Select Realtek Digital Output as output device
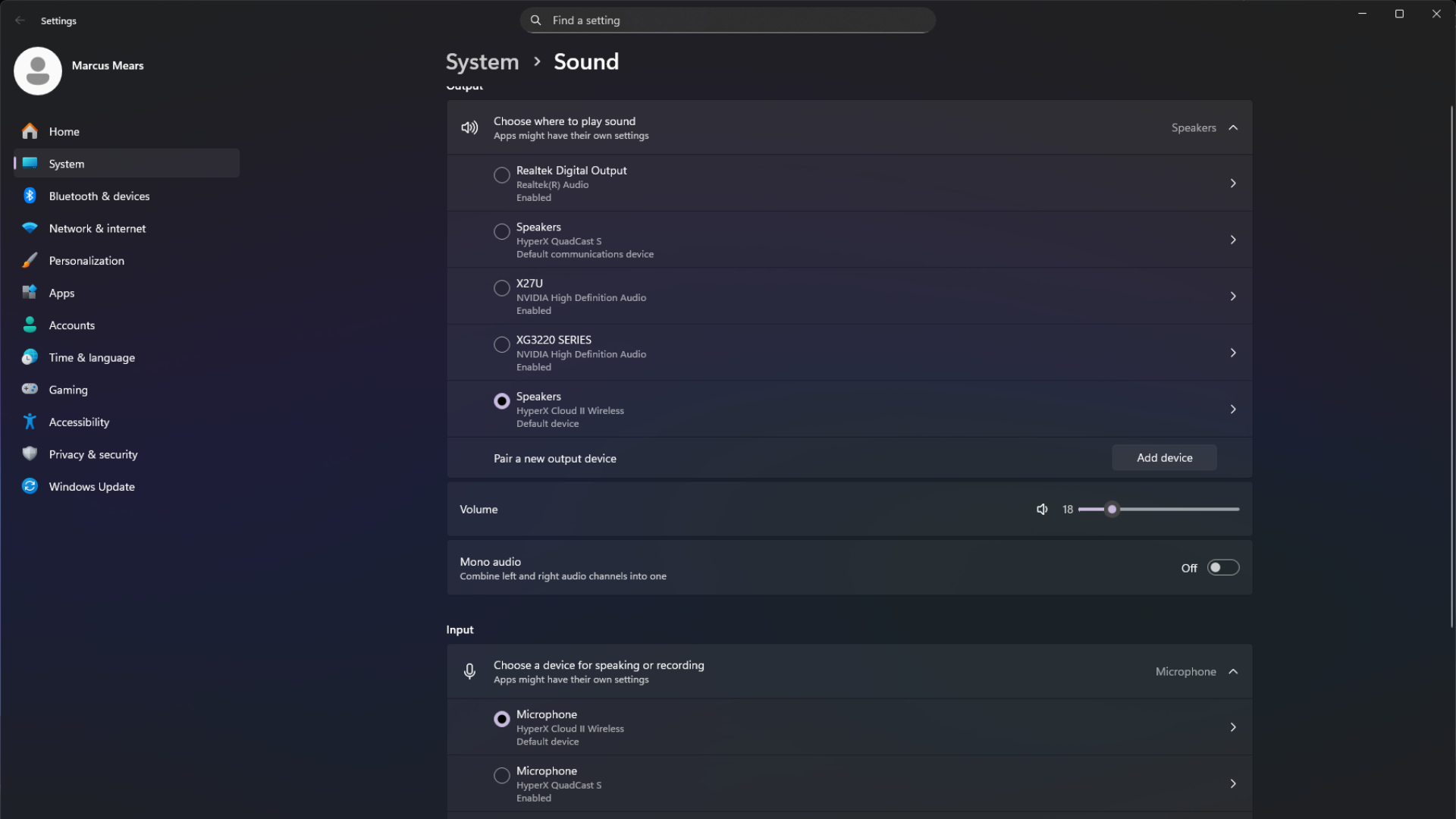The height and width of the screenshot is (819, 1456). pyautogui.click(x=501, y=174)
